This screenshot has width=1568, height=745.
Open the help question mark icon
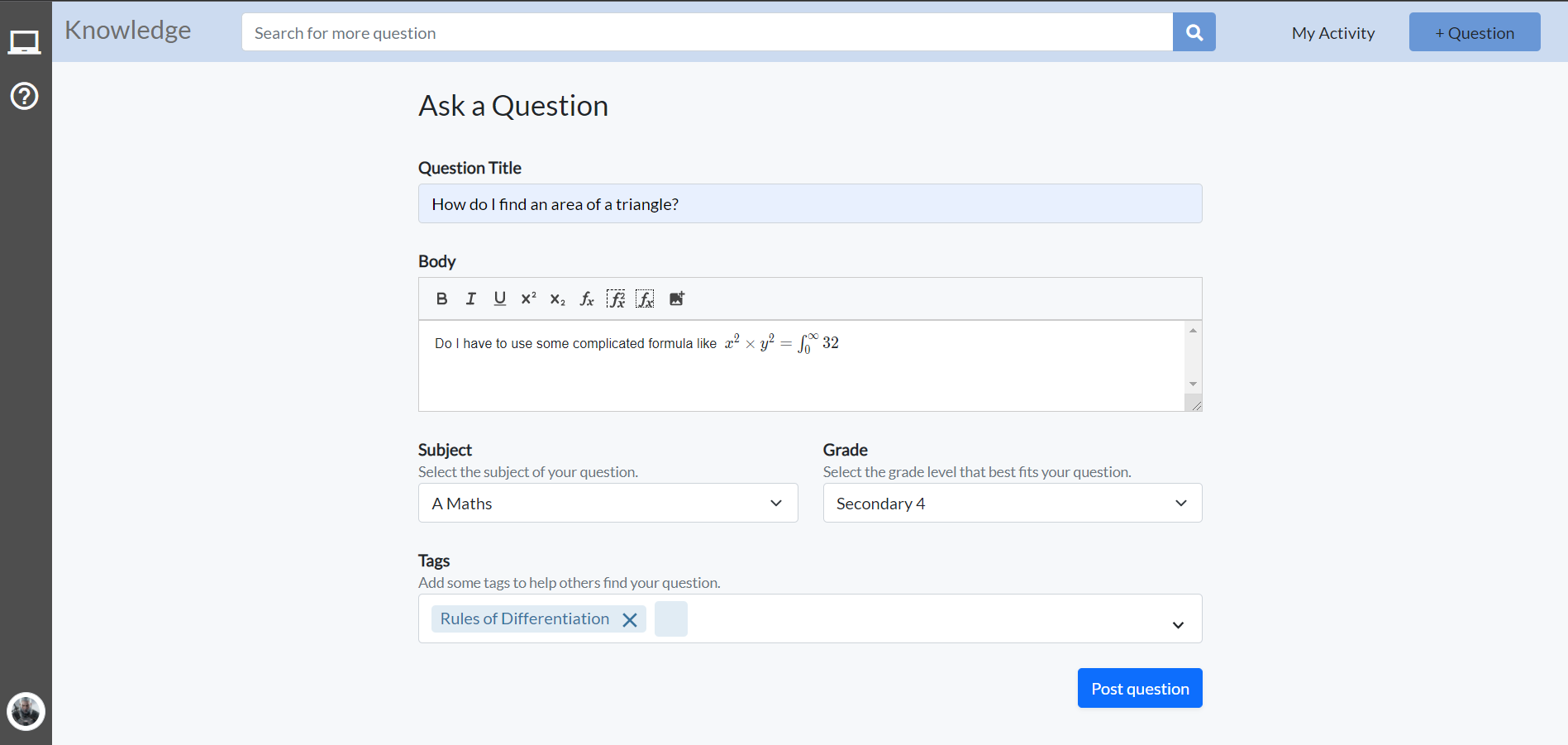pos(25,96)
